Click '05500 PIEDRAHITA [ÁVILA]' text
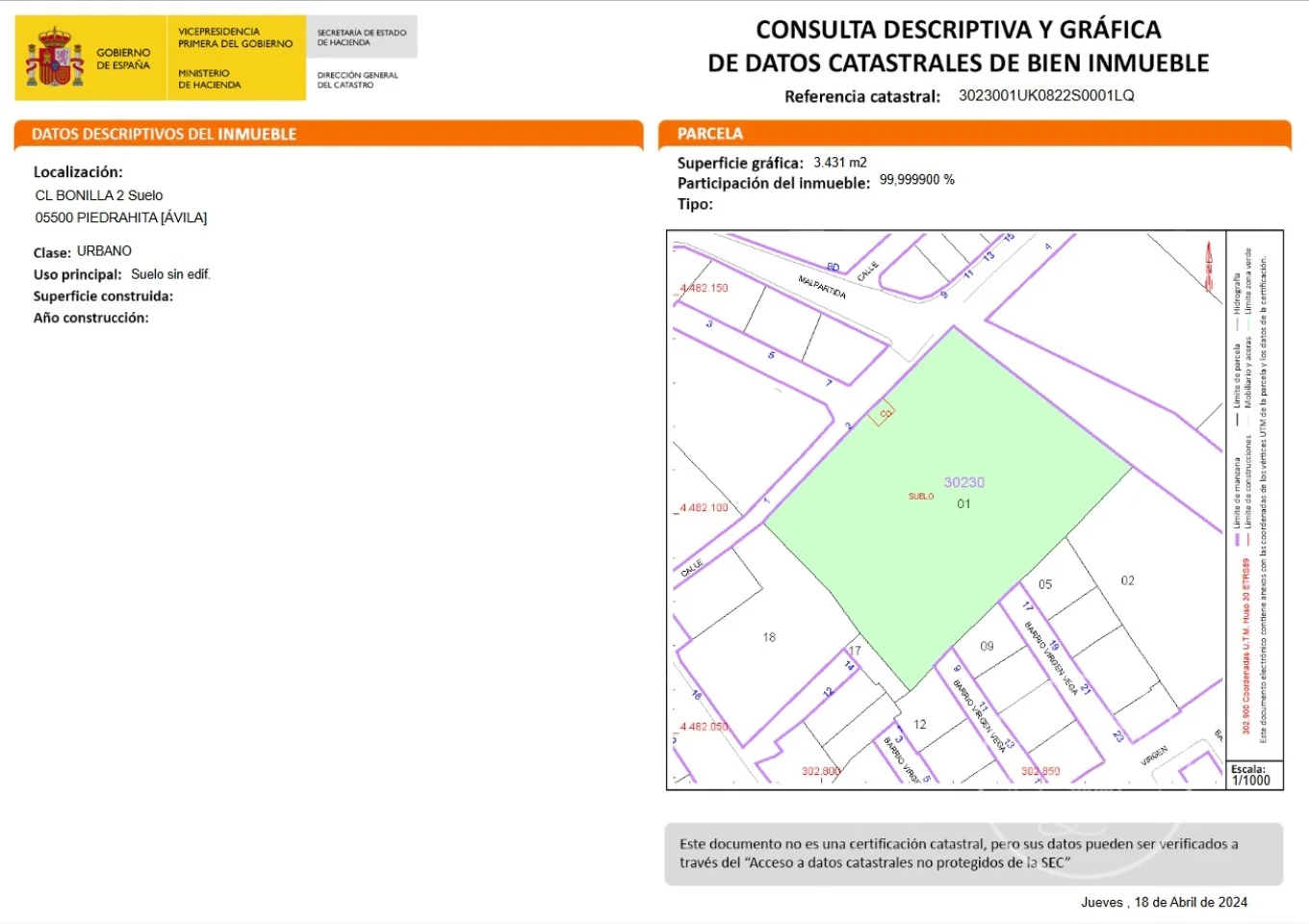The width and height of the screenshot is (1309, 924). [x=121, y=218]
